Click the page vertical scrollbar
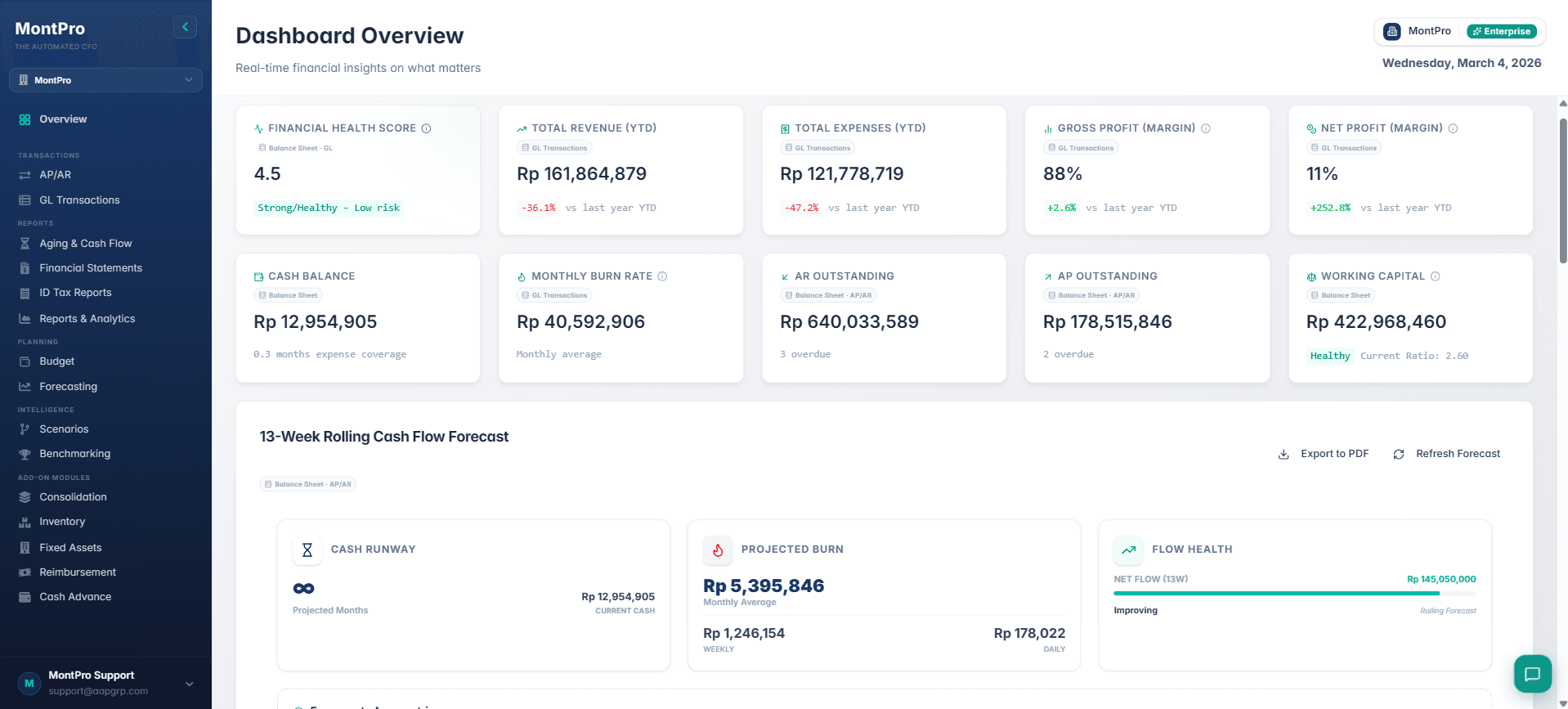This screenshot has width=1568, height=709. tap(1563, 191)
